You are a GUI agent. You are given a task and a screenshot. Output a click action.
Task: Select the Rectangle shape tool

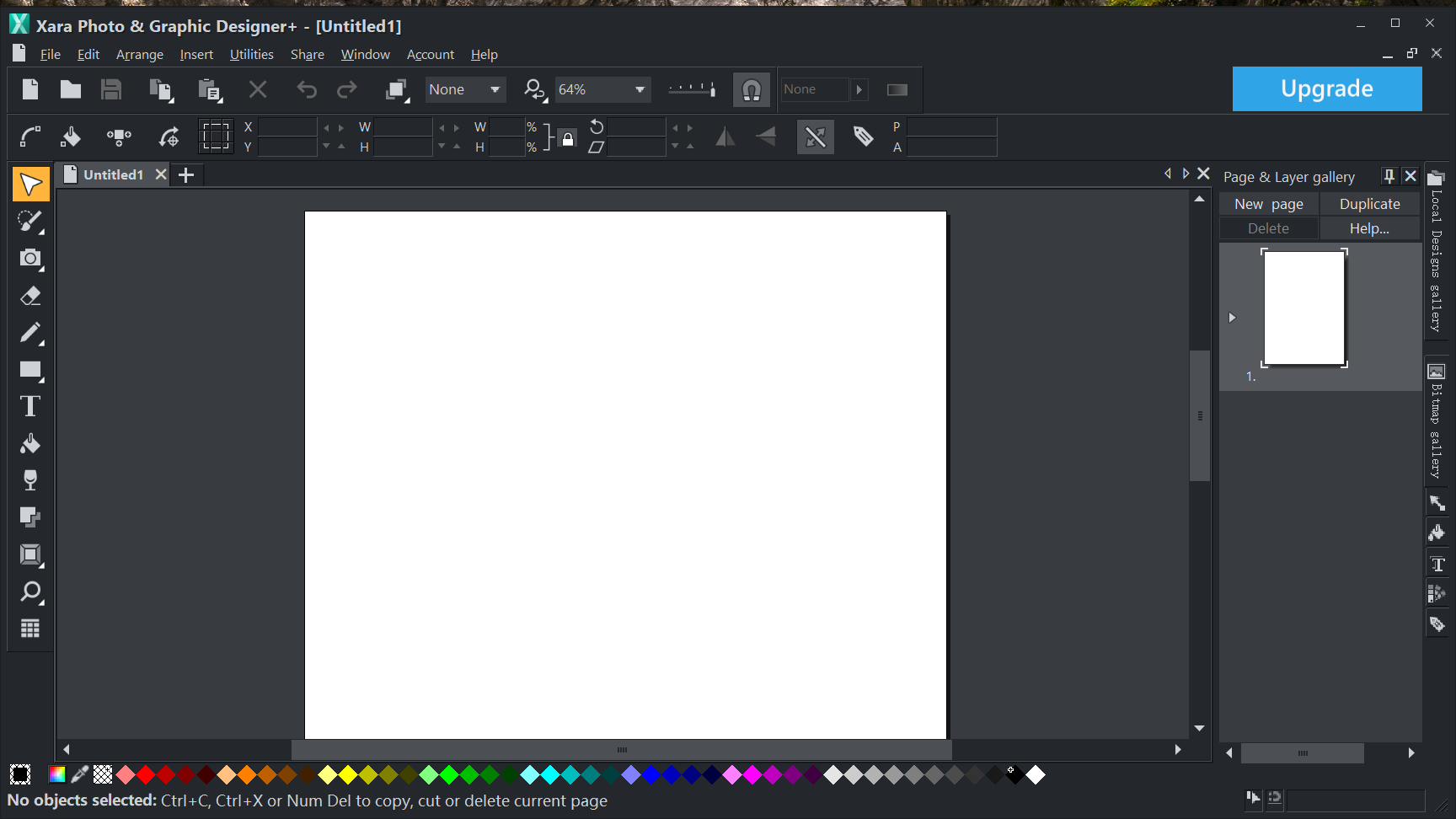[31, 370]
